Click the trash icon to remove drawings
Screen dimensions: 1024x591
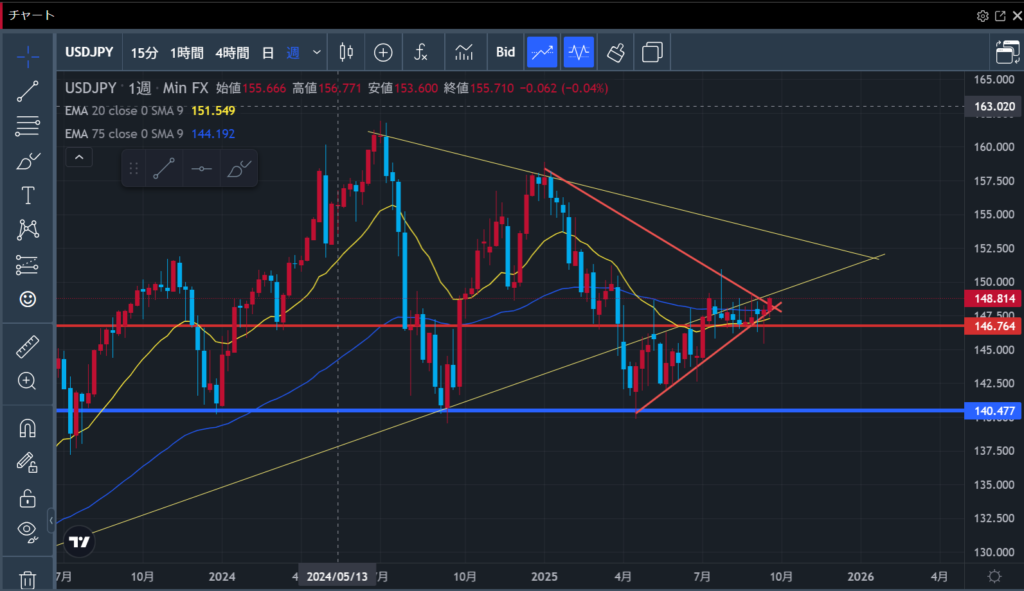(27, 579)
